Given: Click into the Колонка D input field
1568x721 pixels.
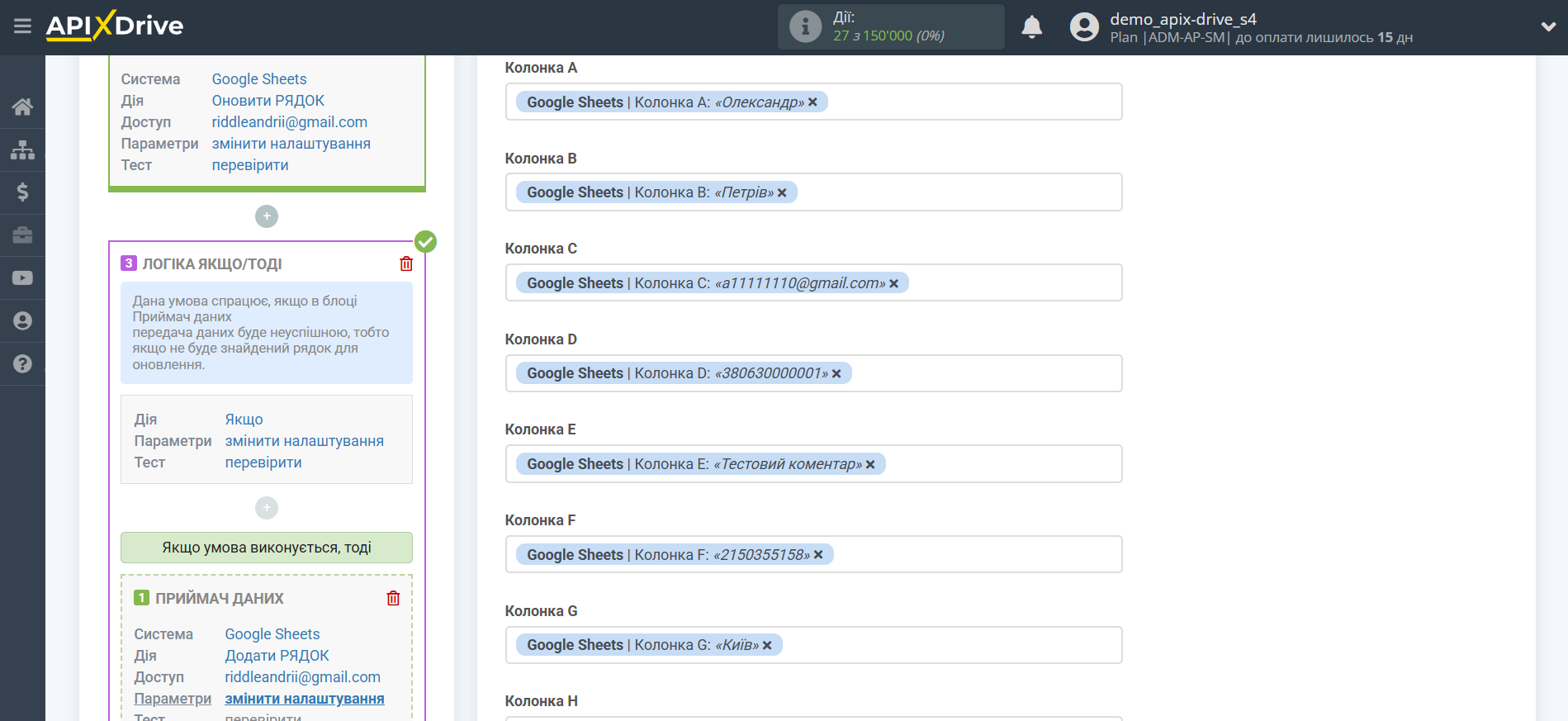Looking at the screenshot, I should 813,373.
